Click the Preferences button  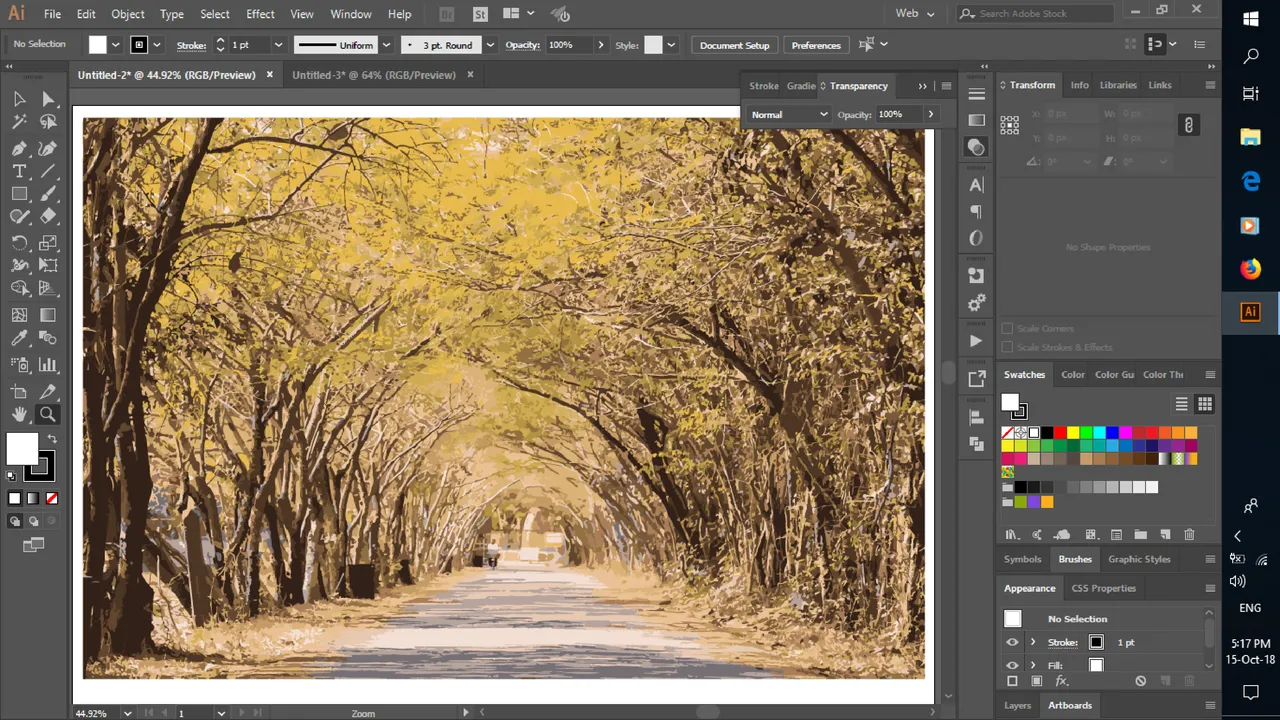[x=816, y=45]
